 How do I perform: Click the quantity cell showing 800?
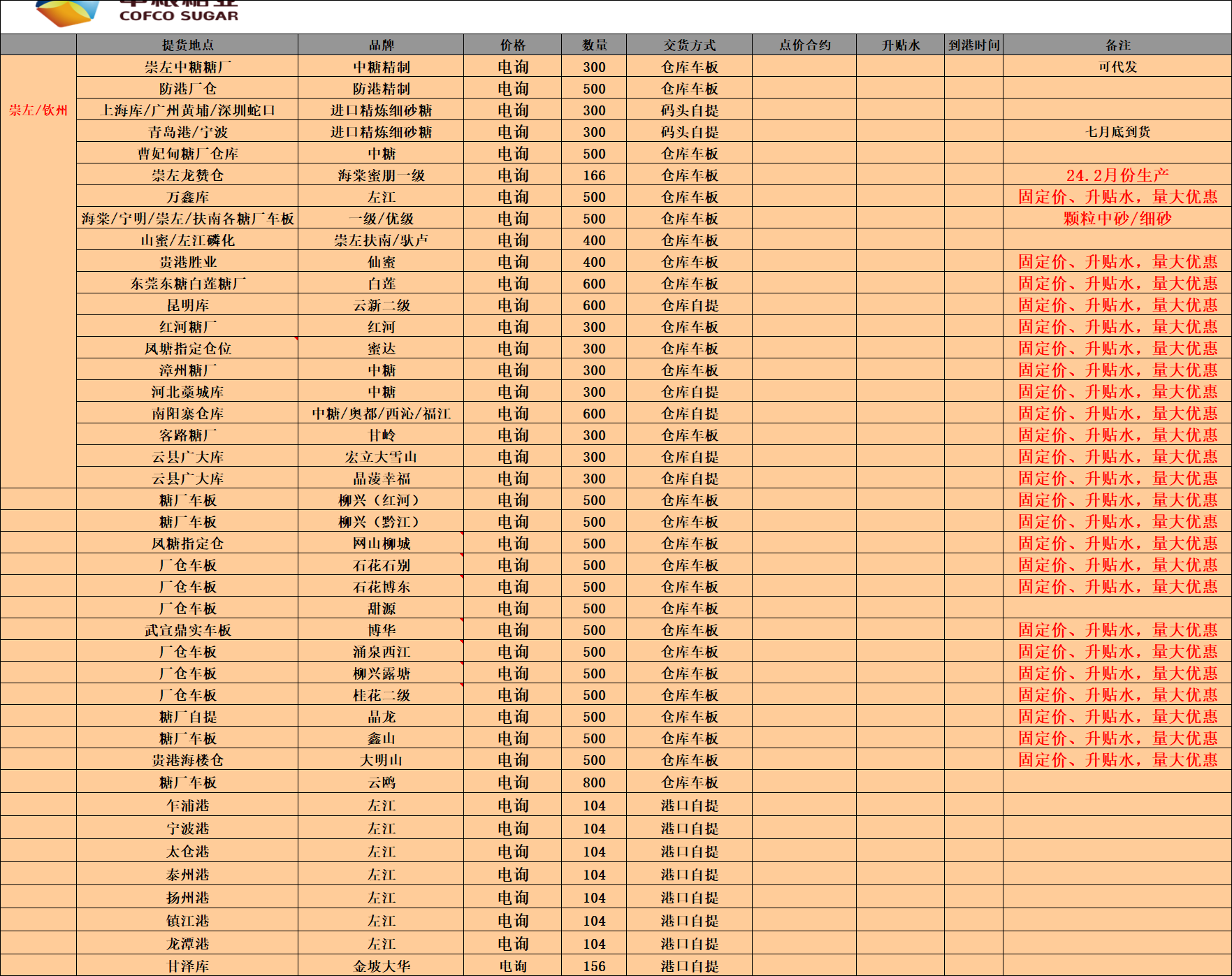(x=594, y=782)
